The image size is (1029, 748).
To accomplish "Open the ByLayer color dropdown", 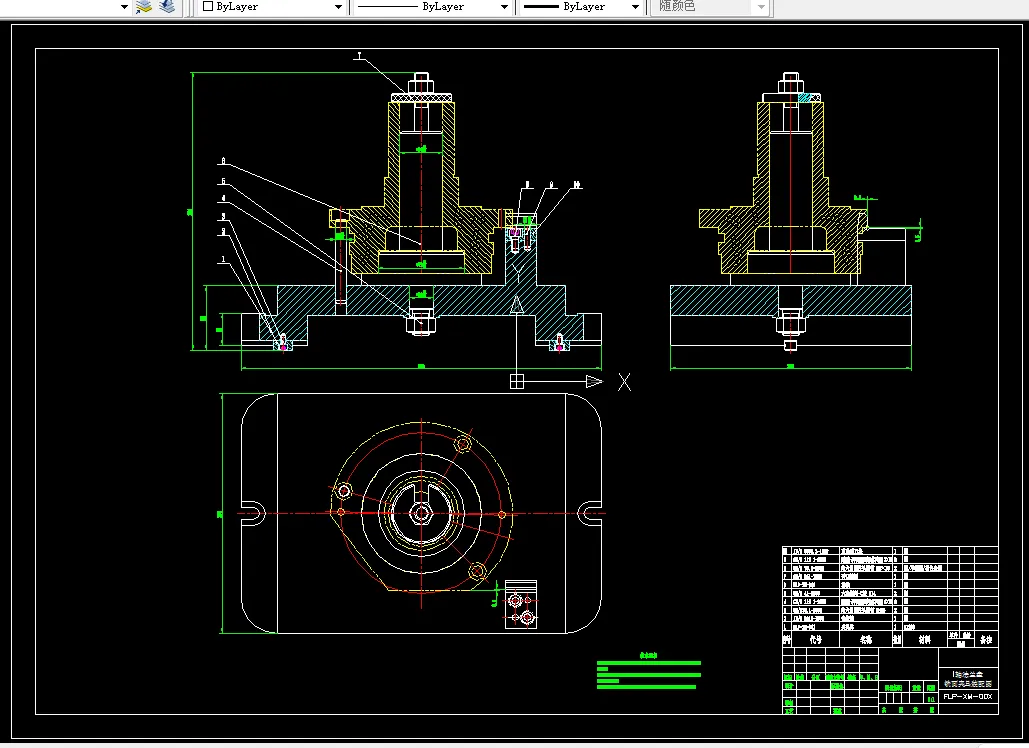I will [338, 7].
